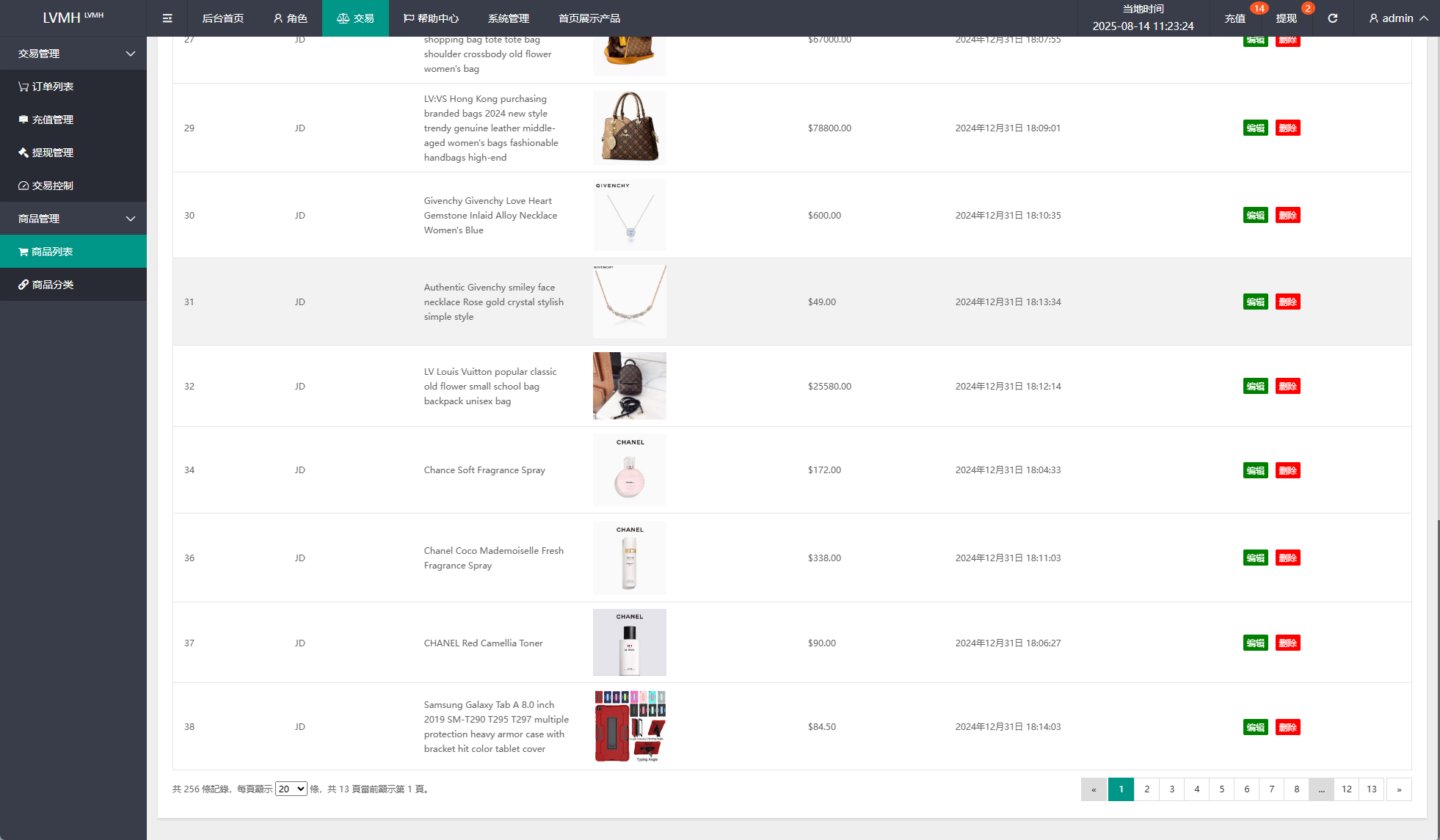Image resolution: width=1440 pixels, height=840 pixels.
Task: Click the sidebar collapse hamburger icon
Action: click(167, 18)
